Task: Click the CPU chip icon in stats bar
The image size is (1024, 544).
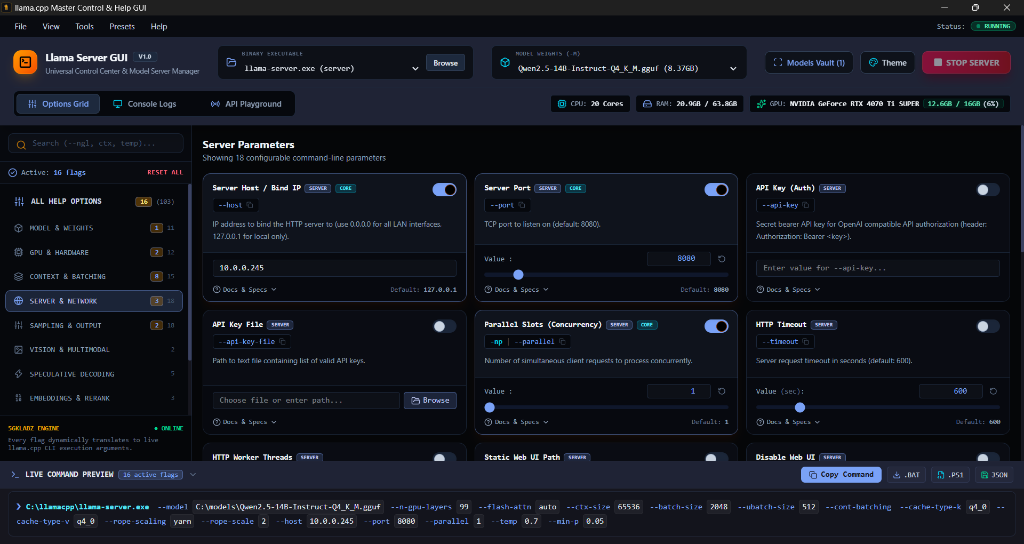Action: (x=562, y=104)
